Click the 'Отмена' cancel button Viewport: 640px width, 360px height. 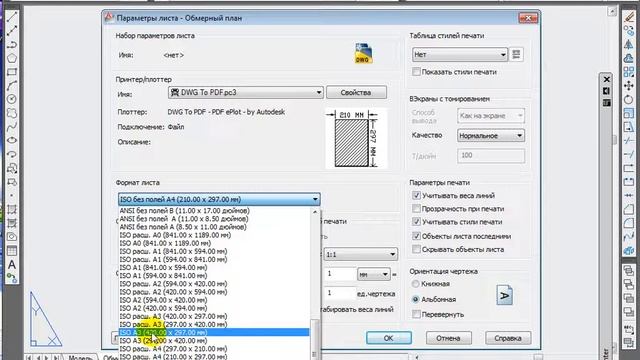click(x=449, y=338)
